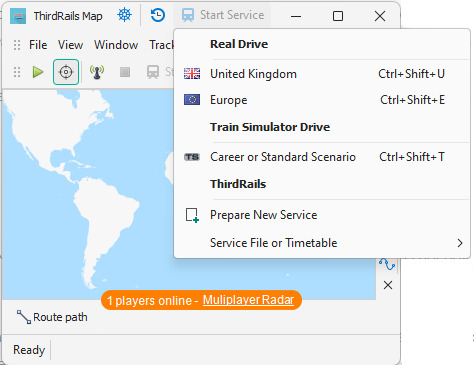The width and height of the screenshot is (474, 365).
Task: Open the Start Service dropdown button
Action: tap(222, 15)
